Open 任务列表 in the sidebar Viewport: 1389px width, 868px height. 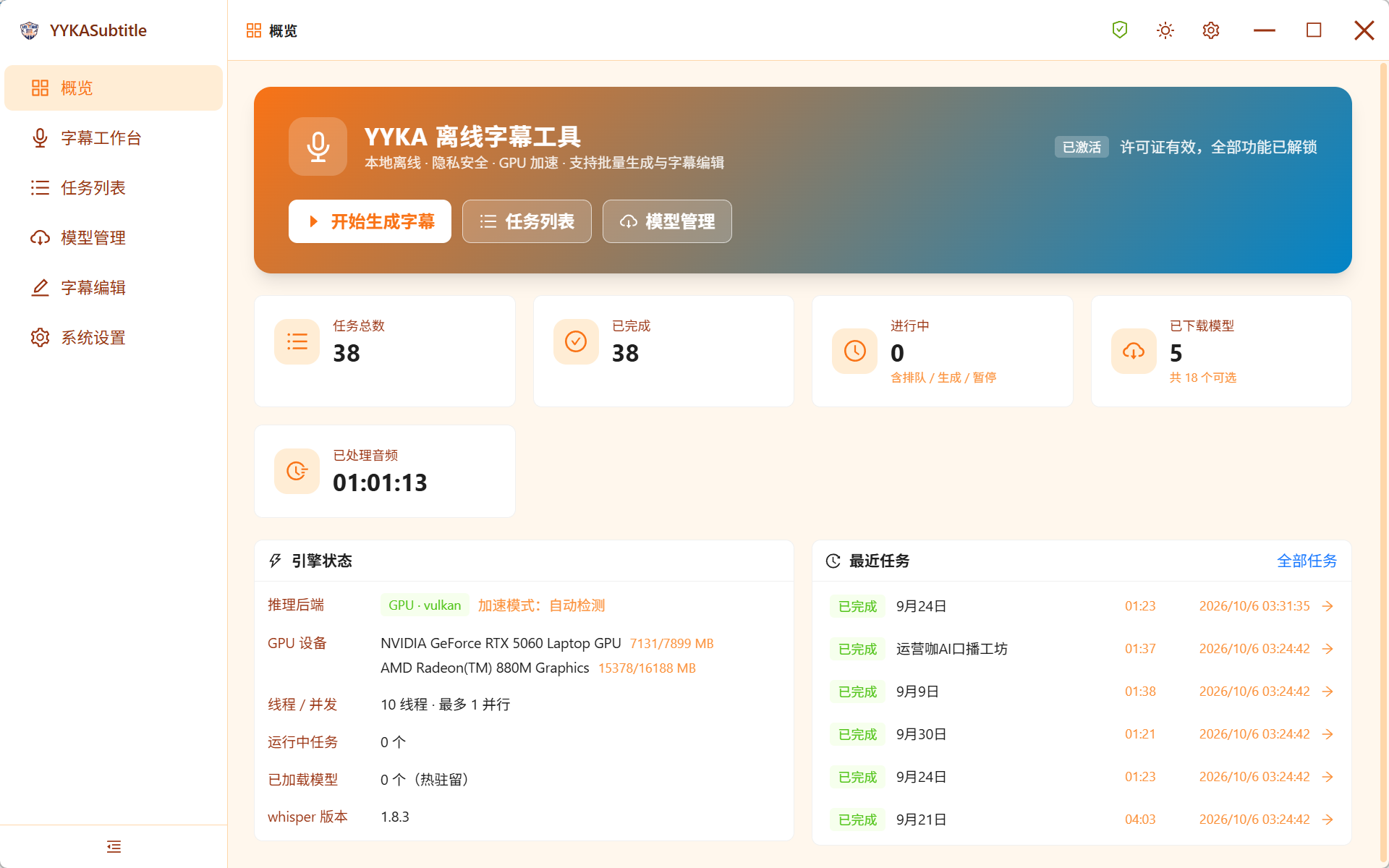pos(114,188)
